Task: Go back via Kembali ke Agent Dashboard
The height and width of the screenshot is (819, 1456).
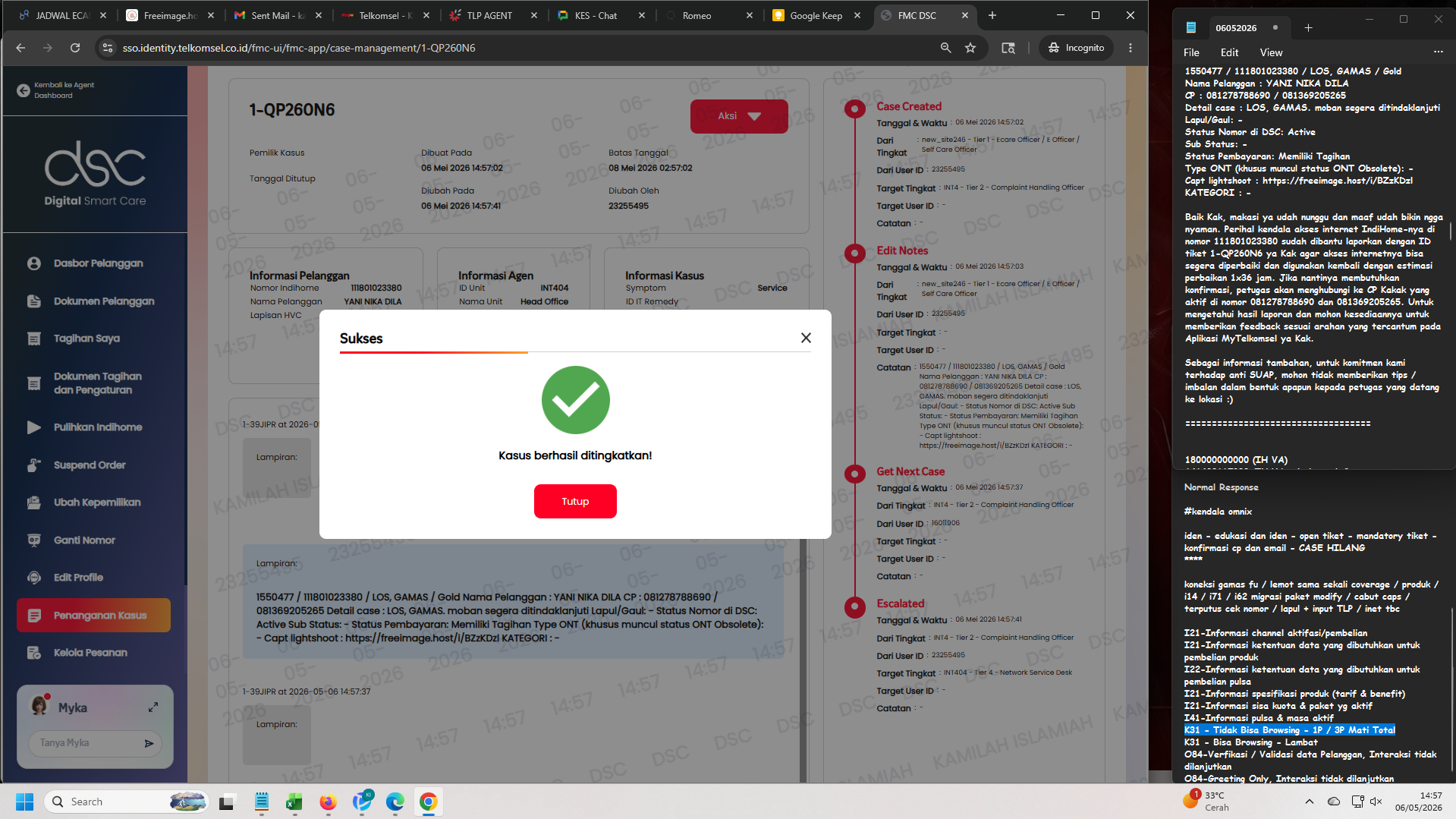Action: point(56,90)
